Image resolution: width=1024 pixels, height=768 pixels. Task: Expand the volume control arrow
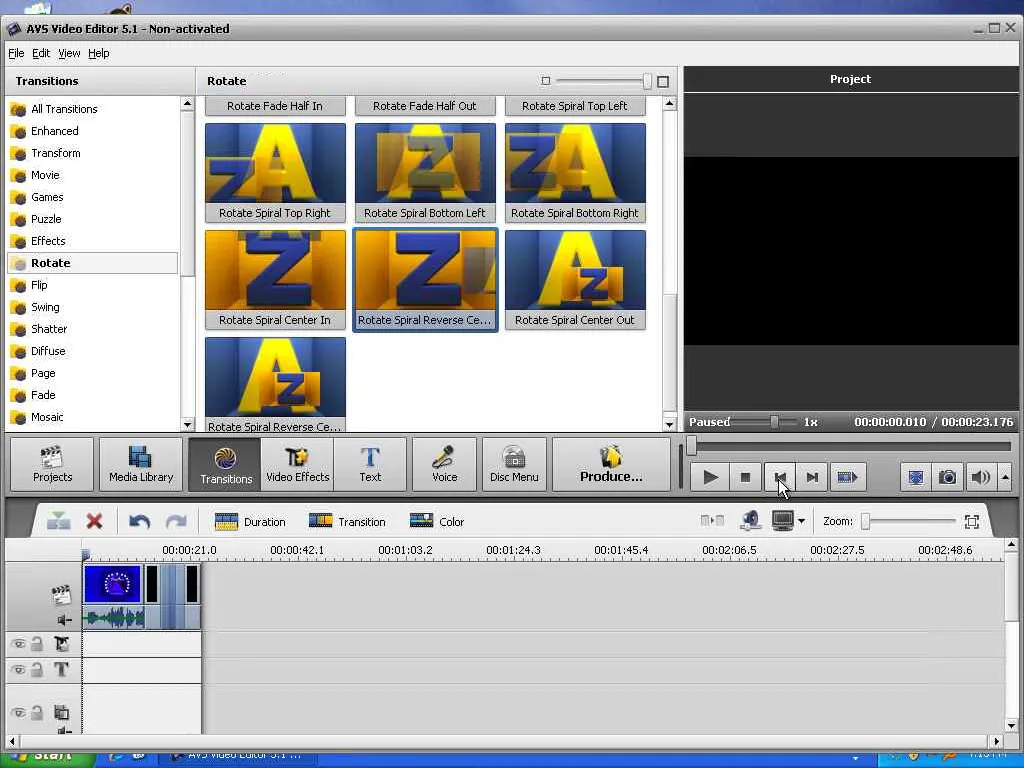[x=1005, y=477]
